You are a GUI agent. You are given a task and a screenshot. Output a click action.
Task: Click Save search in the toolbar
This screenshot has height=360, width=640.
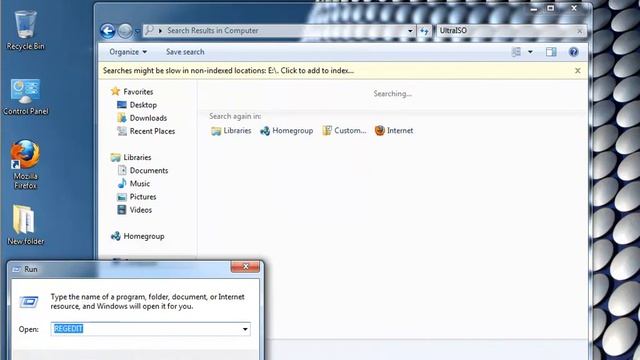pyautogui.click(x=185, y=52)
